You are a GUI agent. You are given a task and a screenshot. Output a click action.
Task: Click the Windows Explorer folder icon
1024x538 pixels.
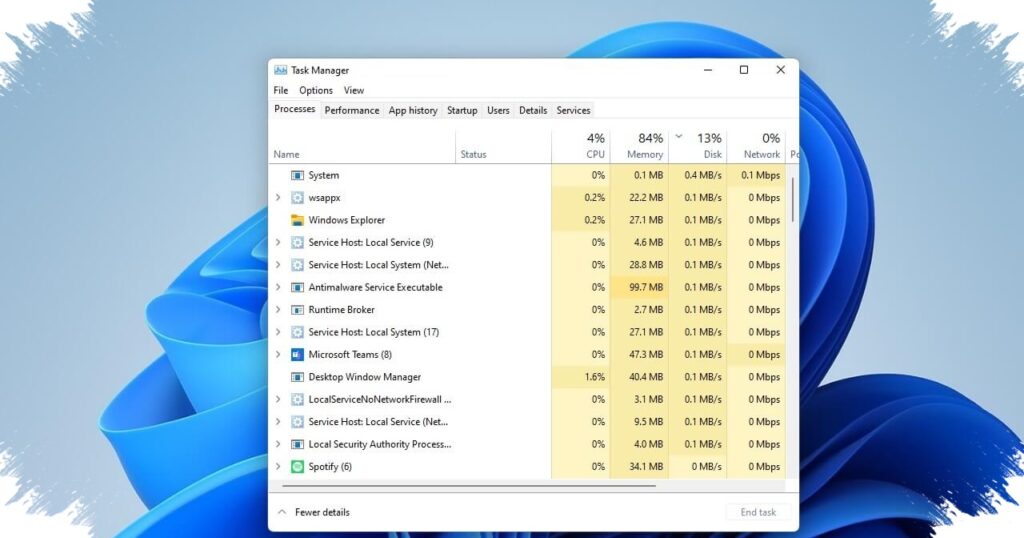point(297,220)
